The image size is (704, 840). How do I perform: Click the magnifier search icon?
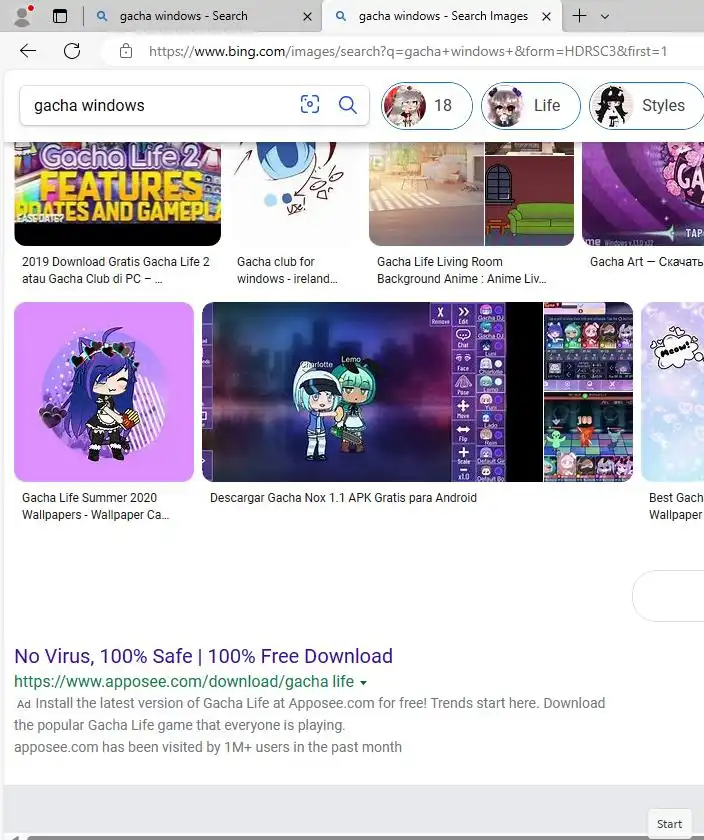pos(348,104)
